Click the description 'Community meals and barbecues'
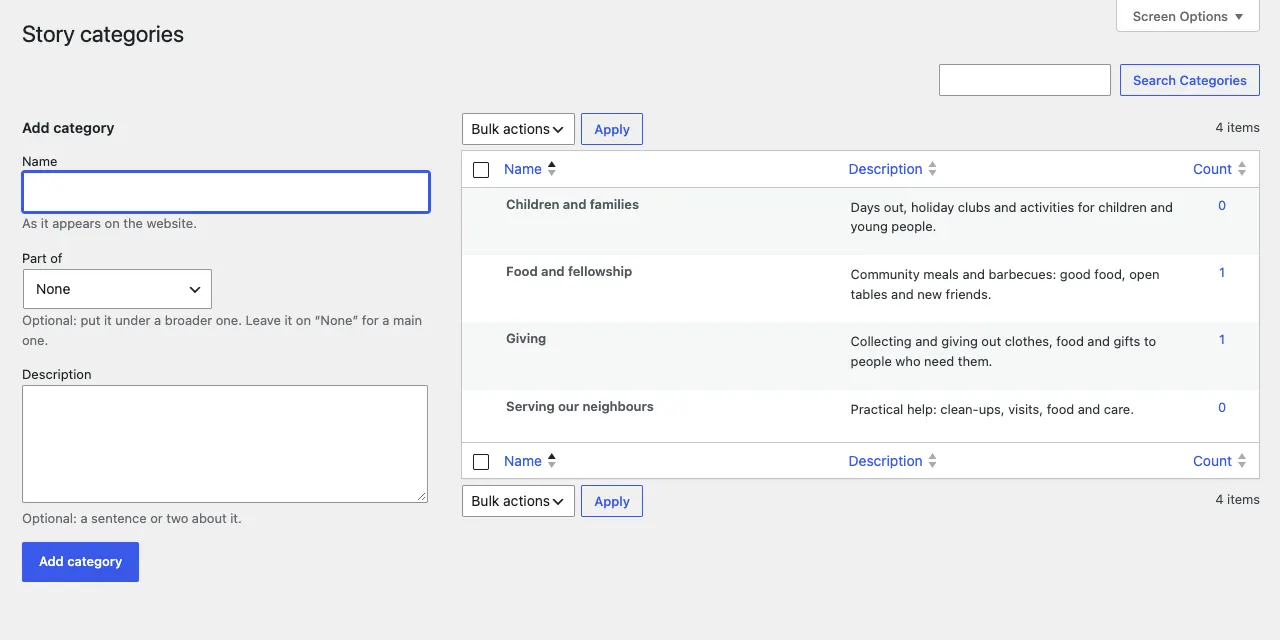 tap(1005, 284)
